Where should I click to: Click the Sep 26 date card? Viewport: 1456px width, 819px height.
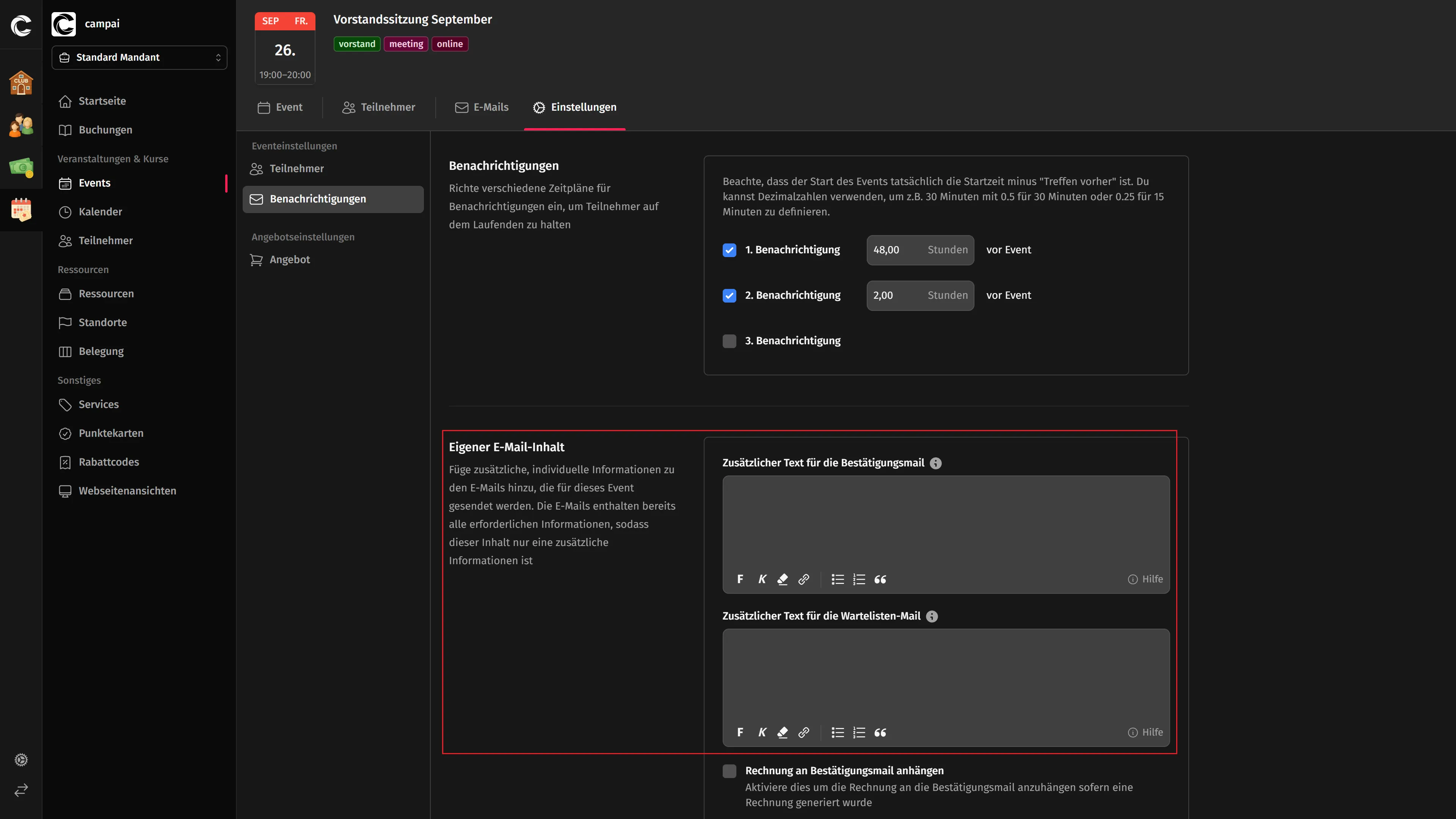285,49
